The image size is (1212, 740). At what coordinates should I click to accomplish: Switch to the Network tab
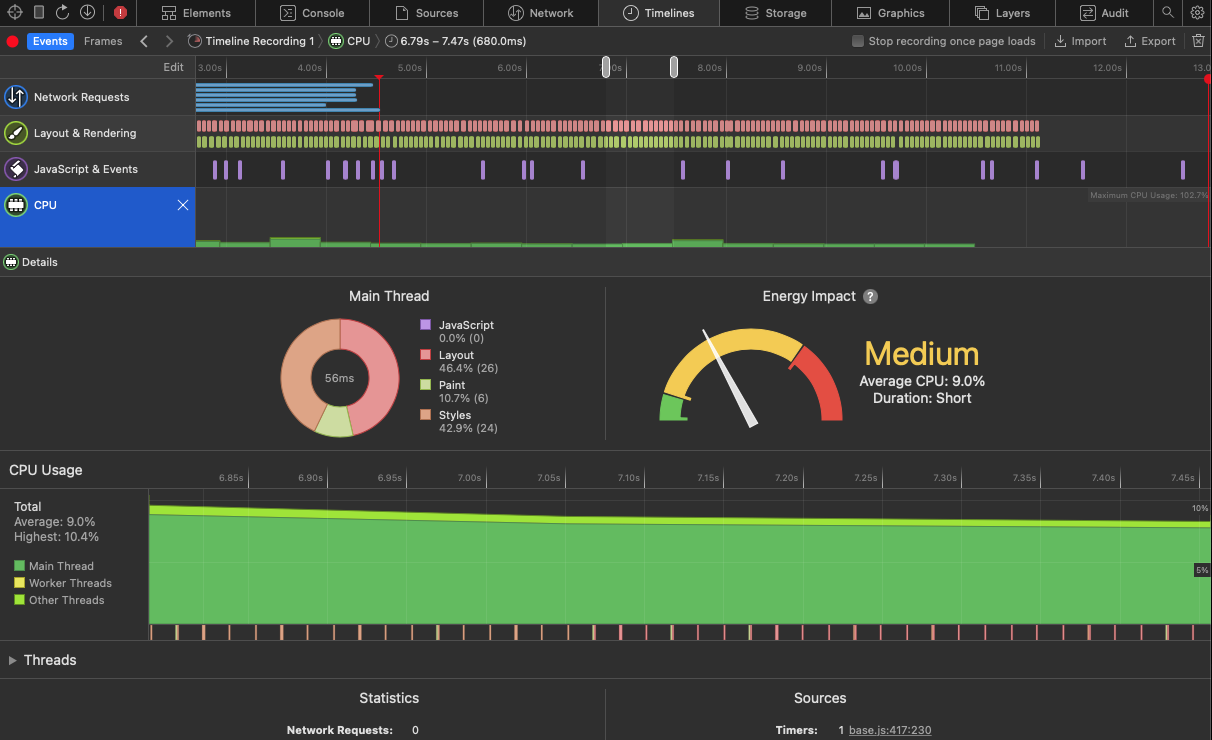point(541,13)
